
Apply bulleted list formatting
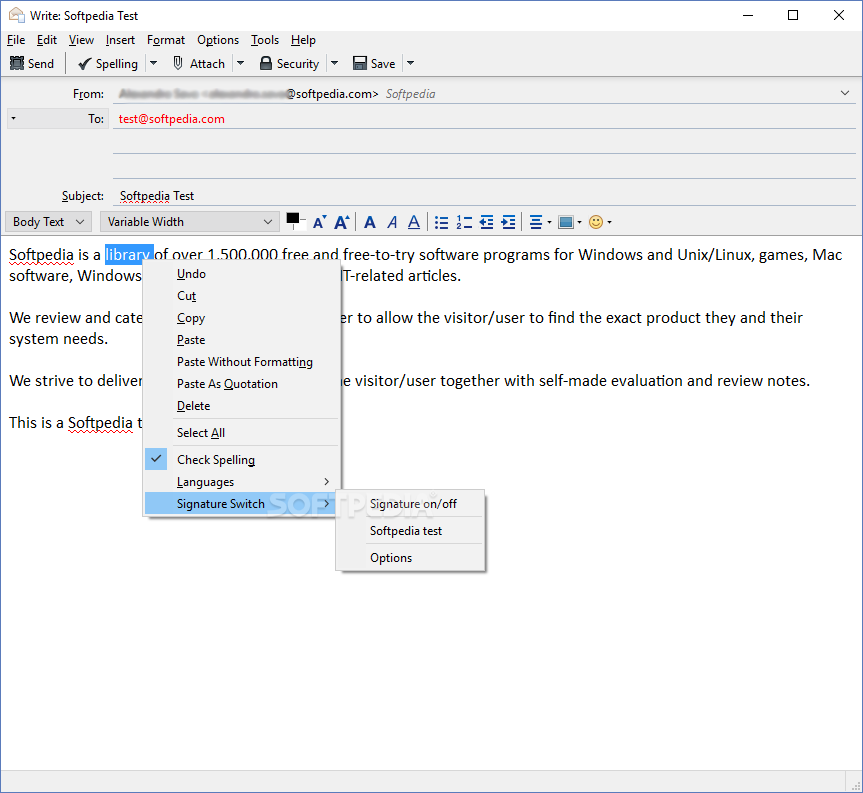point(441,222)
